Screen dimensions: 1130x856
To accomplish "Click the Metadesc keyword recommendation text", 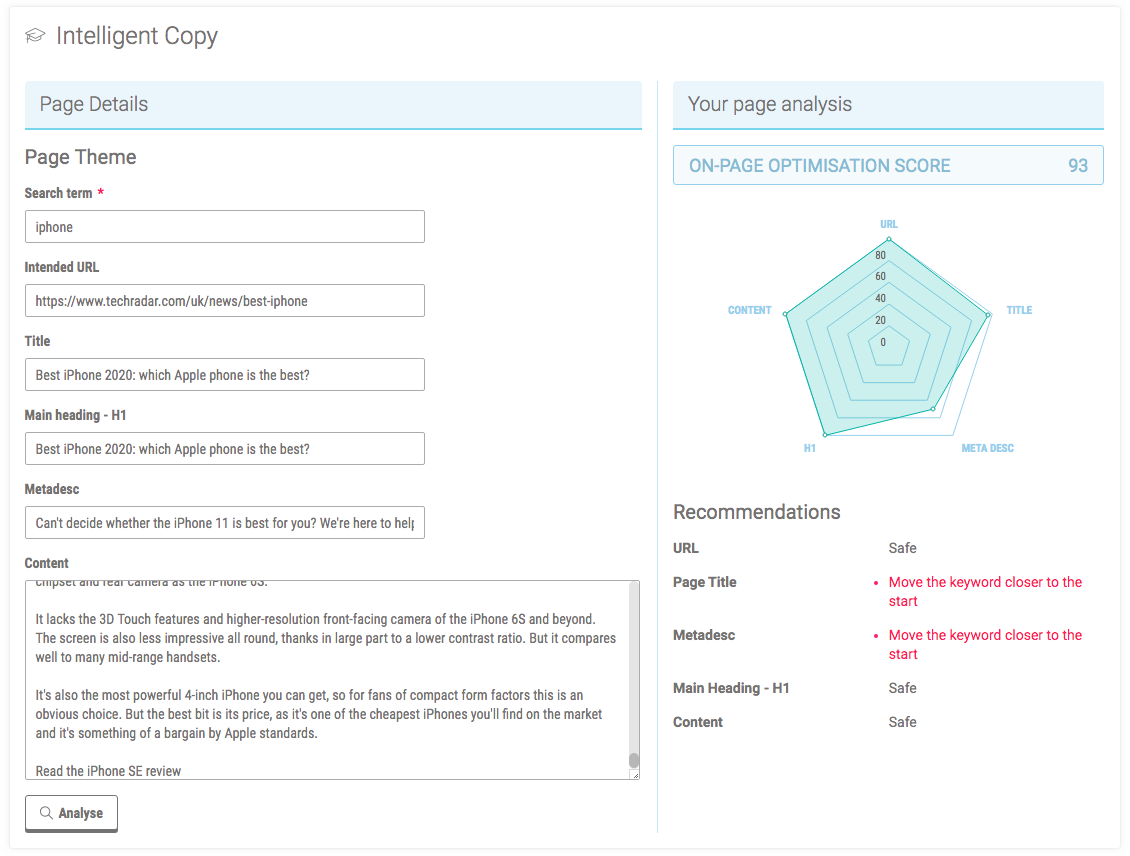I will 984,645.
